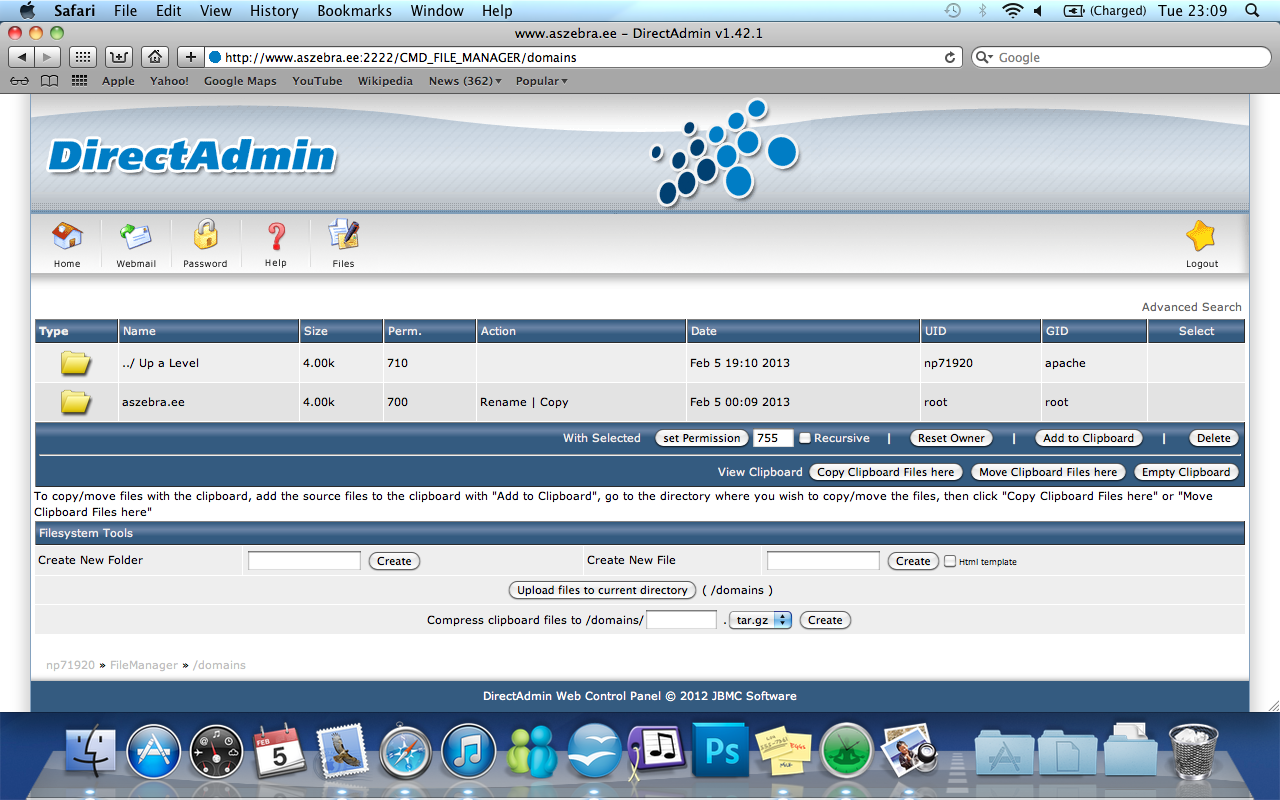Click the Add to Clipboard button
This screenshot has height=800, width=1280.
click(1088, 438)
